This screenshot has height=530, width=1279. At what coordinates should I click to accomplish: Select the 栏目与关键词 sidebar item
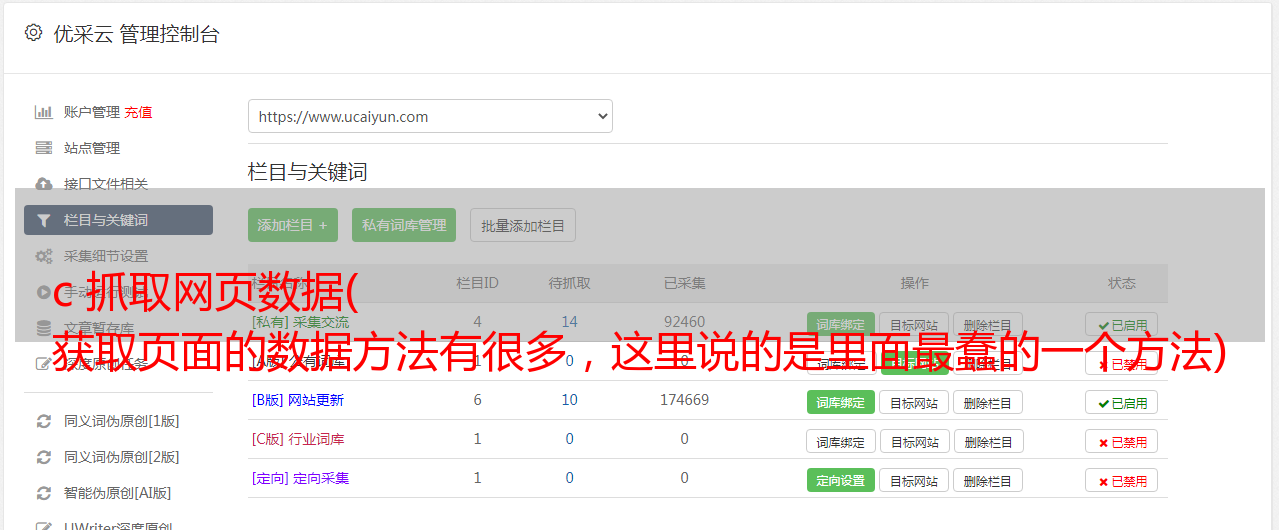pyautogui.click(x=118, y=220)
